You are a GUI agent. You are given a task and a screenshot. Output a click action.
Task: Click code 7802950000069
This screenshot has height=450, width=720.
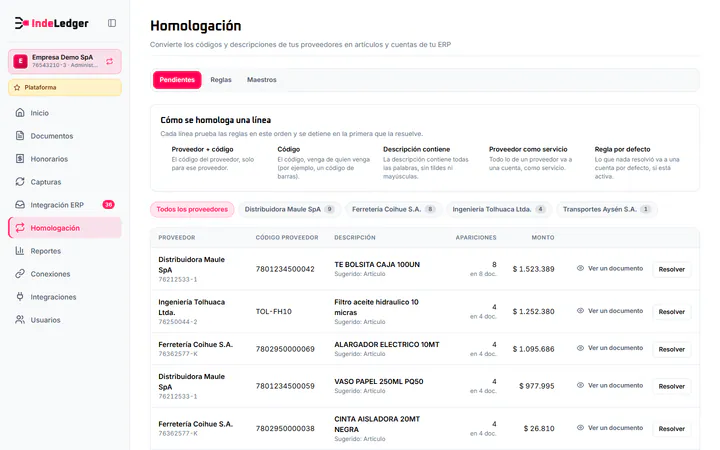point(285,349)
